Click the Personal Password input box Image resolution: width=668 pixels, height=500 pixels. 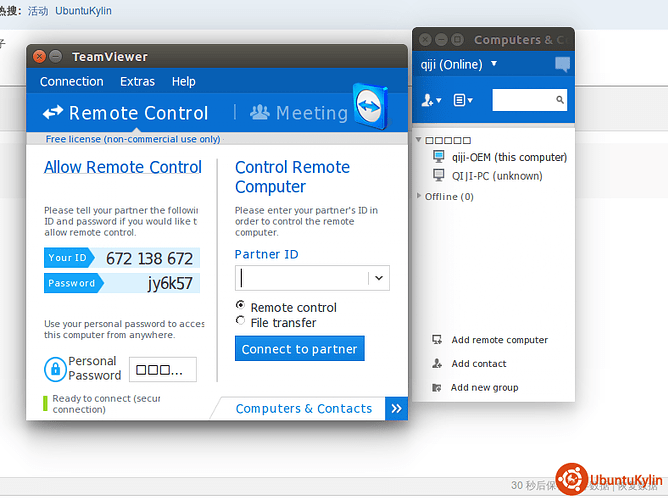pos(162,369)
